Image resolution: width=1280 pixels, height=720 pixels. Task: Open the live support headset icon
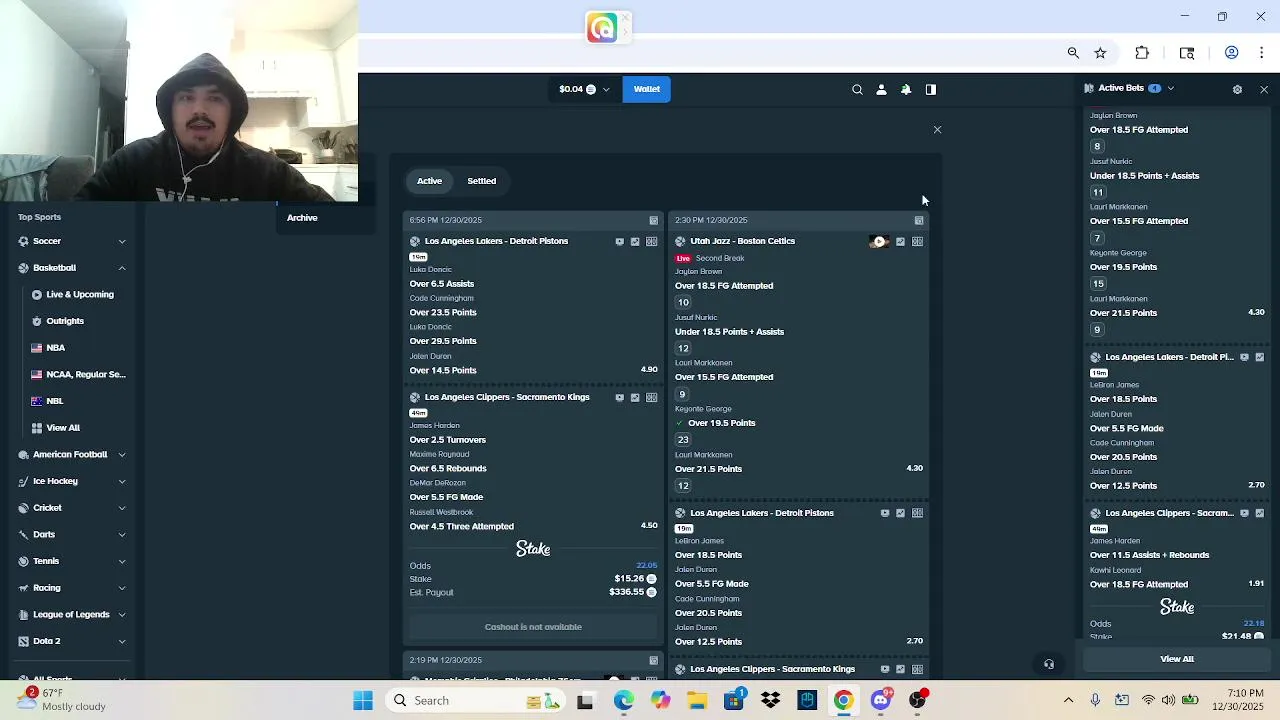[1049, 664]
